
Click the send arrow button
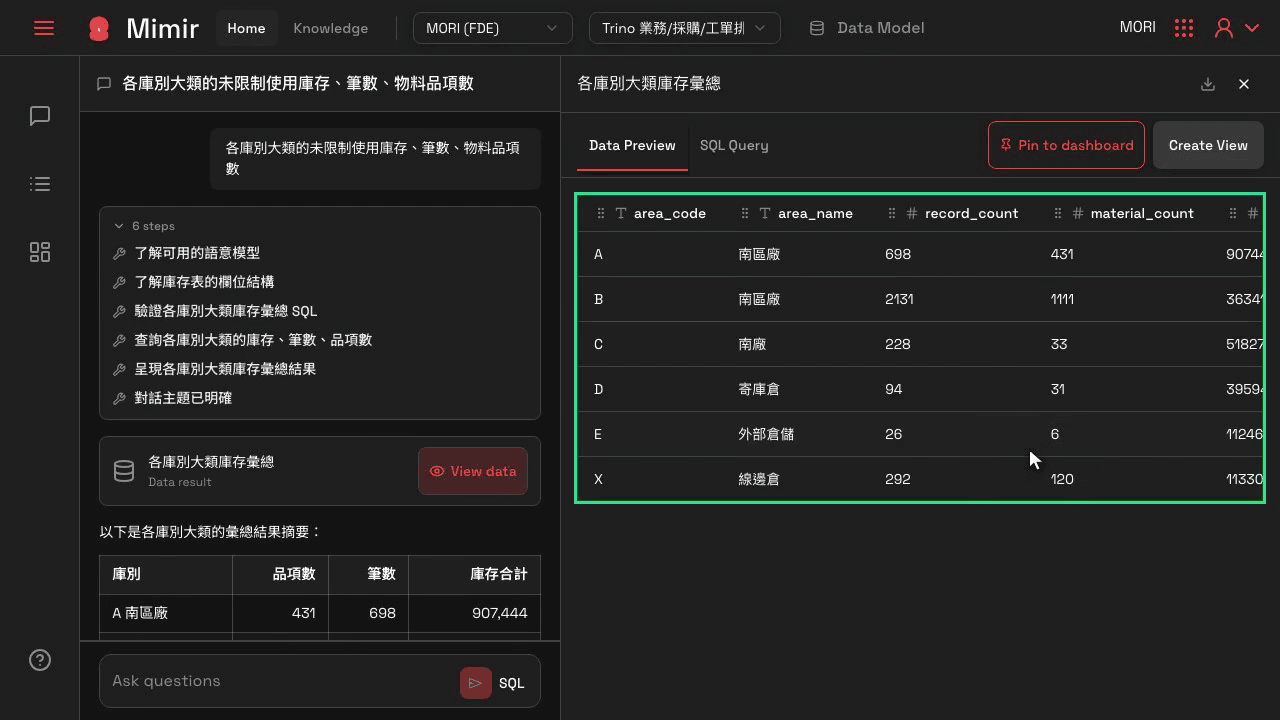(x=476, y=683)
